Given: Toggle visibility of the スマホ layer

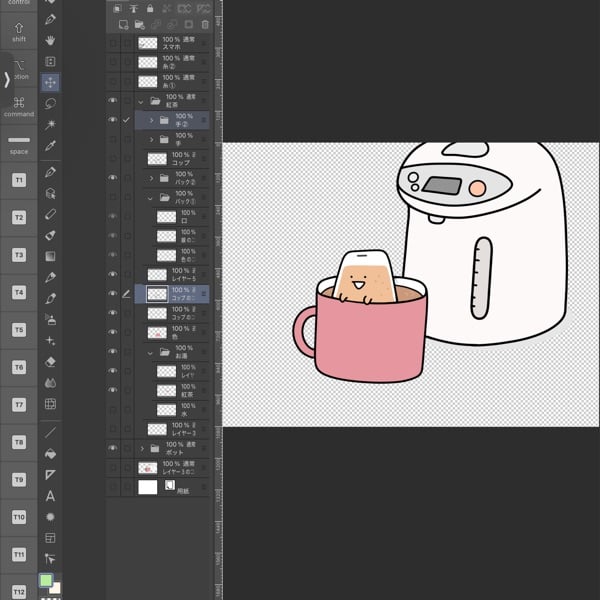Looking at the screenshot, I should (x=112, y=44).
